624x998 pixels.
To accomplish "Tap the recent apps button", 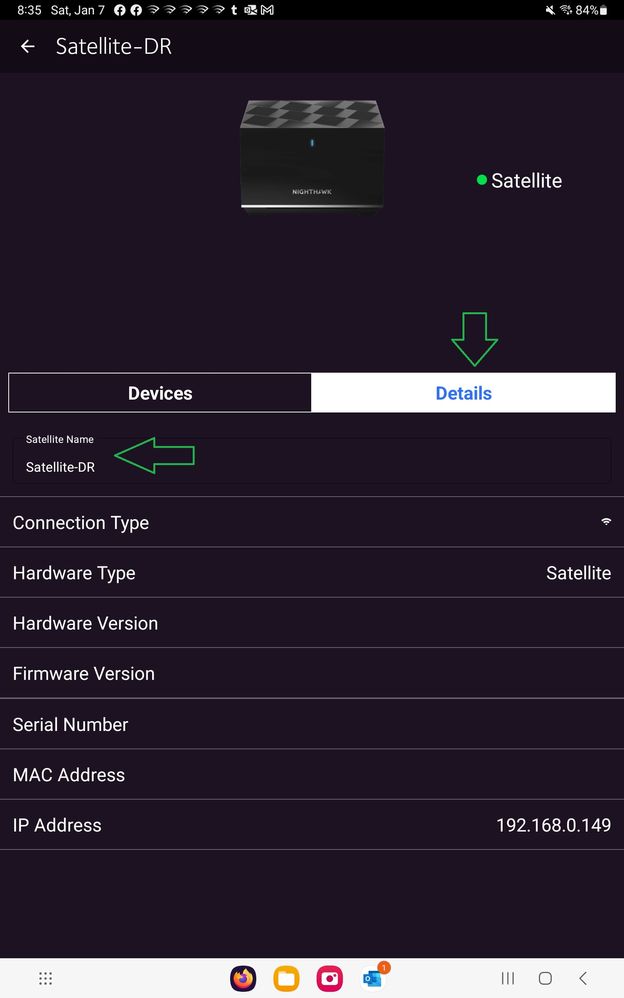I will click(508, 978).
